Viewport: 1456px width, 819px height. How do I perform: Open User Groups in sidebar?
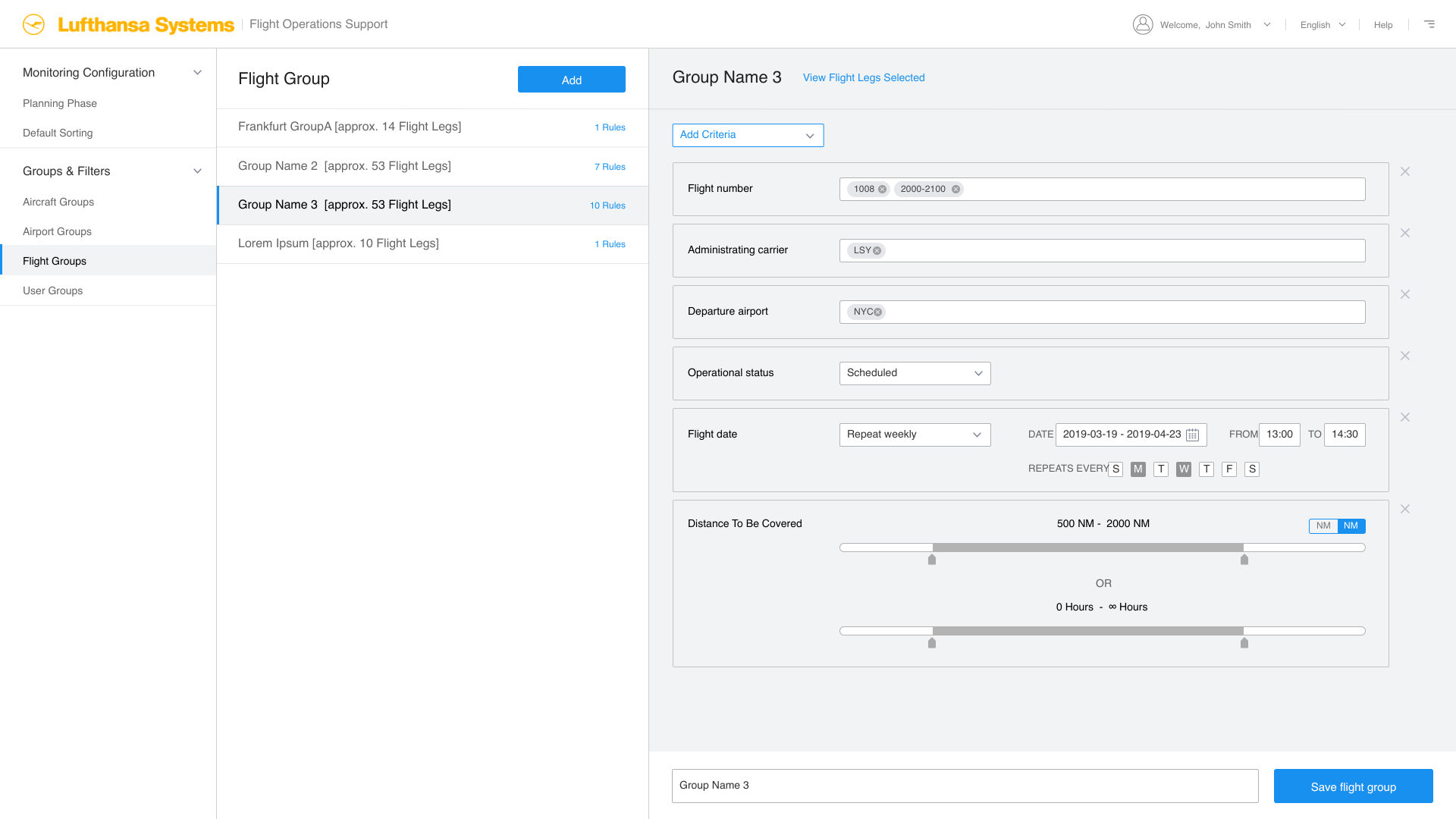coord(52,291)
